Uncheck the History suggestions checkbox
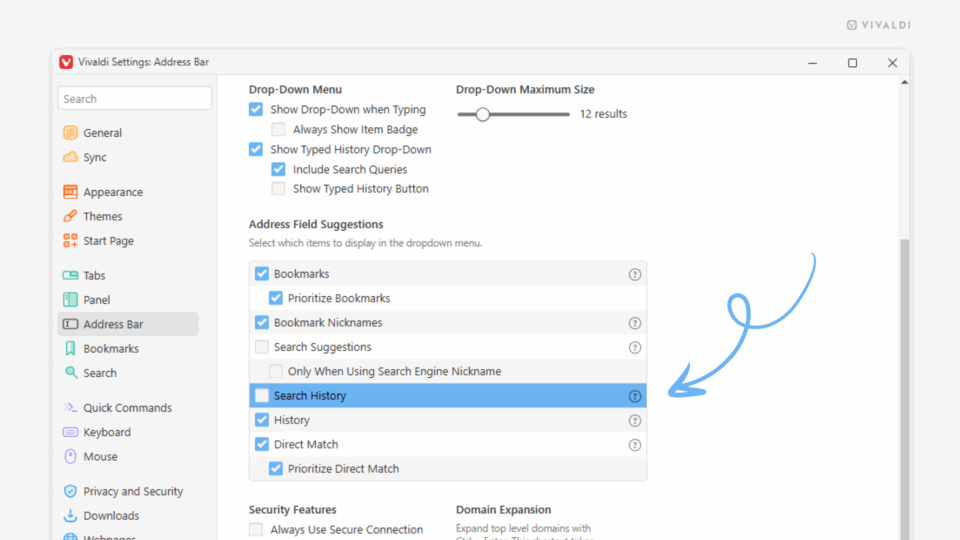960x540 pixels. (262, 420)
